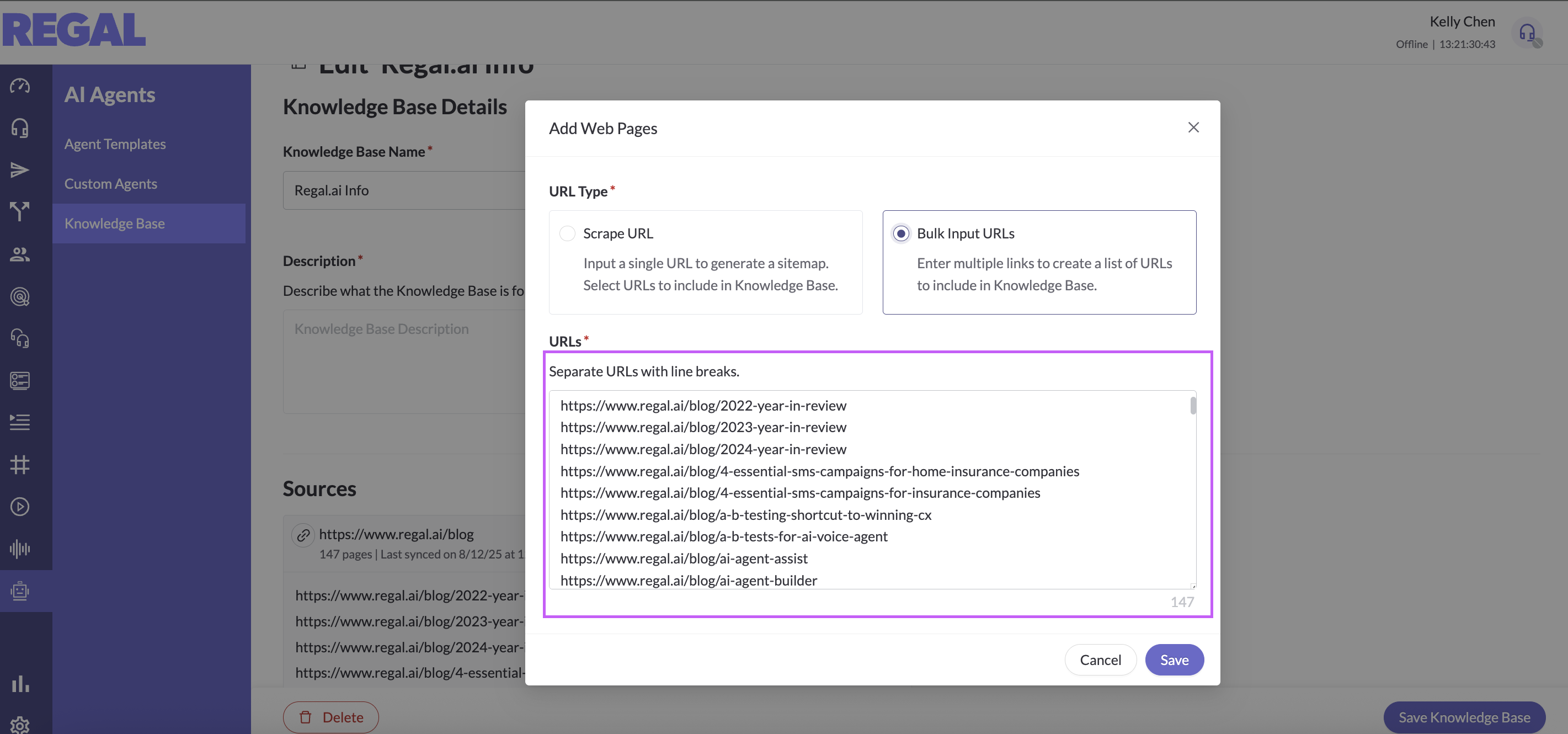Open the indented list queue icon in sidebar

(19, 422)
